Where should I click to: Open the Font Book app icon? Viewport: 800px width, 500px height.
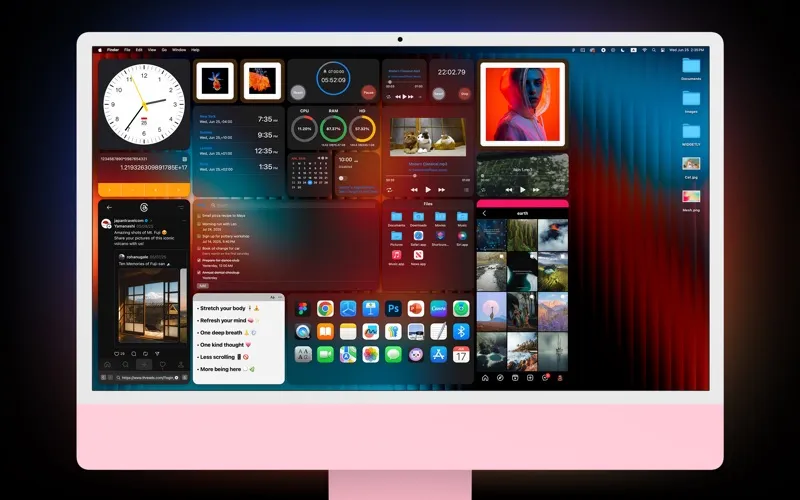tap(303, 354)
